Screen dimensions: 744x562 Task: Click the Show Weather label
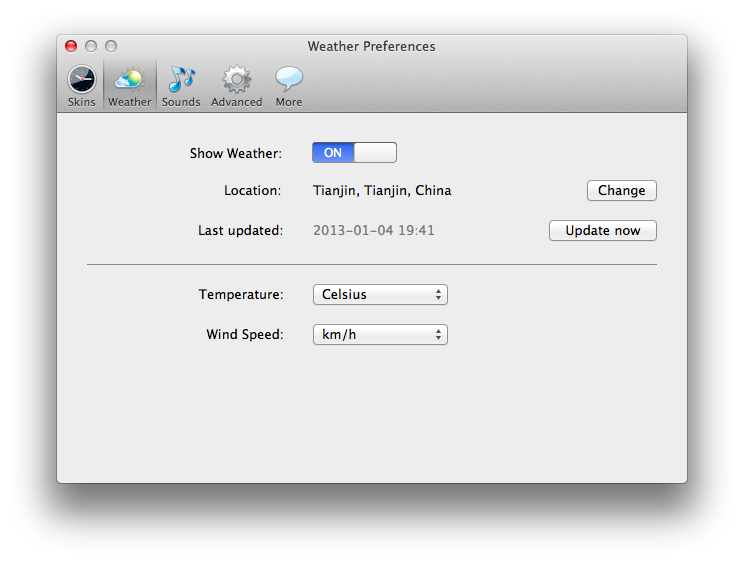tap(236, 153)
